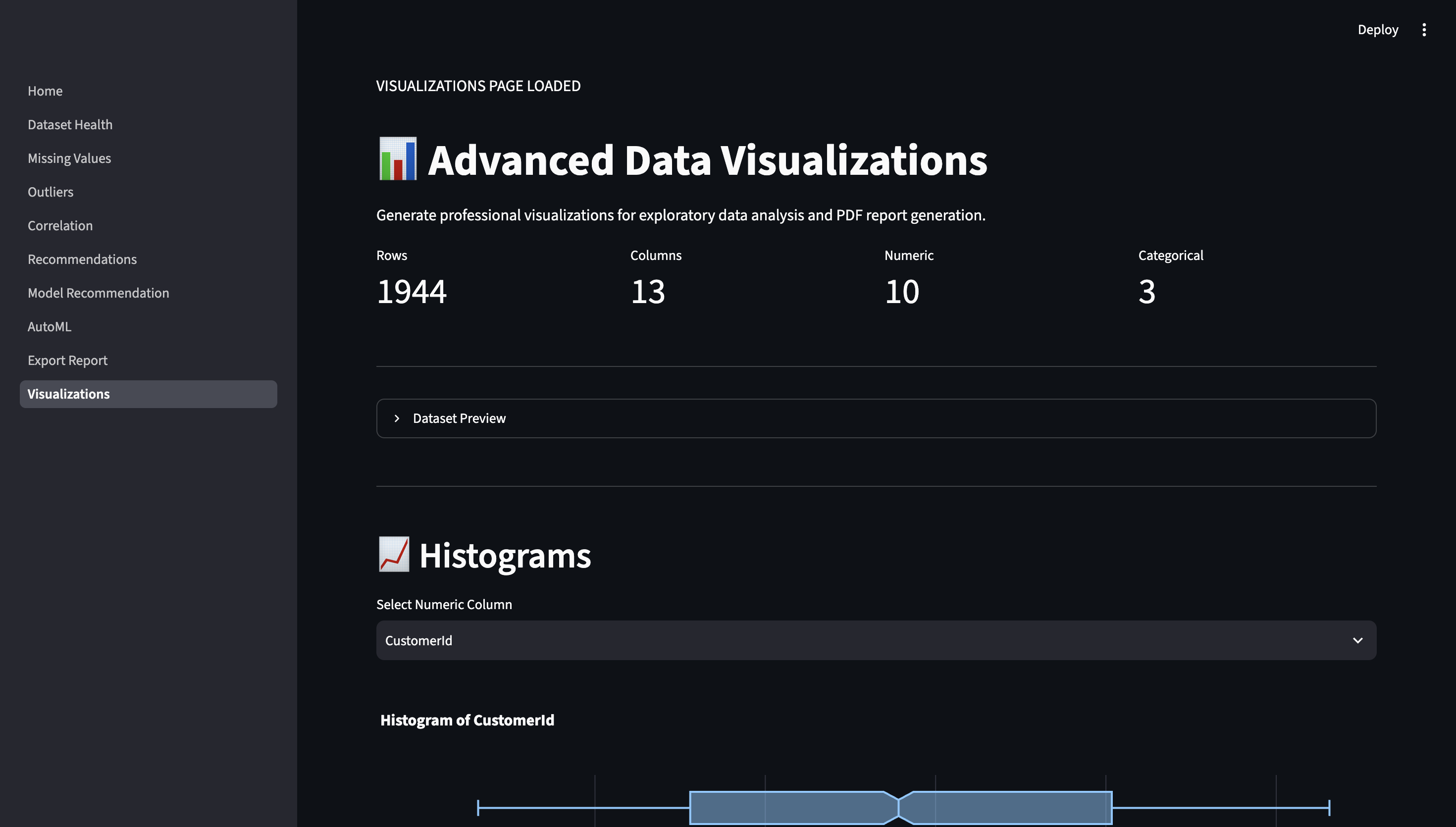Image resolution: width=1456 pixels, height=827 pixels.
Task: Click the Categorical metric label
Action: [1171, 256]
